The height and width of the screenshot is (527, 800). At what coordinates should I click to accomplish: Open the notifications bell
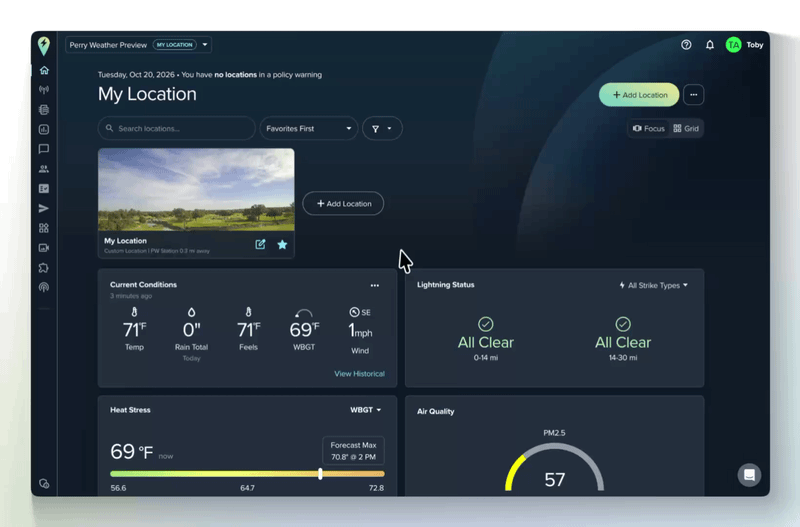(710, 45)
